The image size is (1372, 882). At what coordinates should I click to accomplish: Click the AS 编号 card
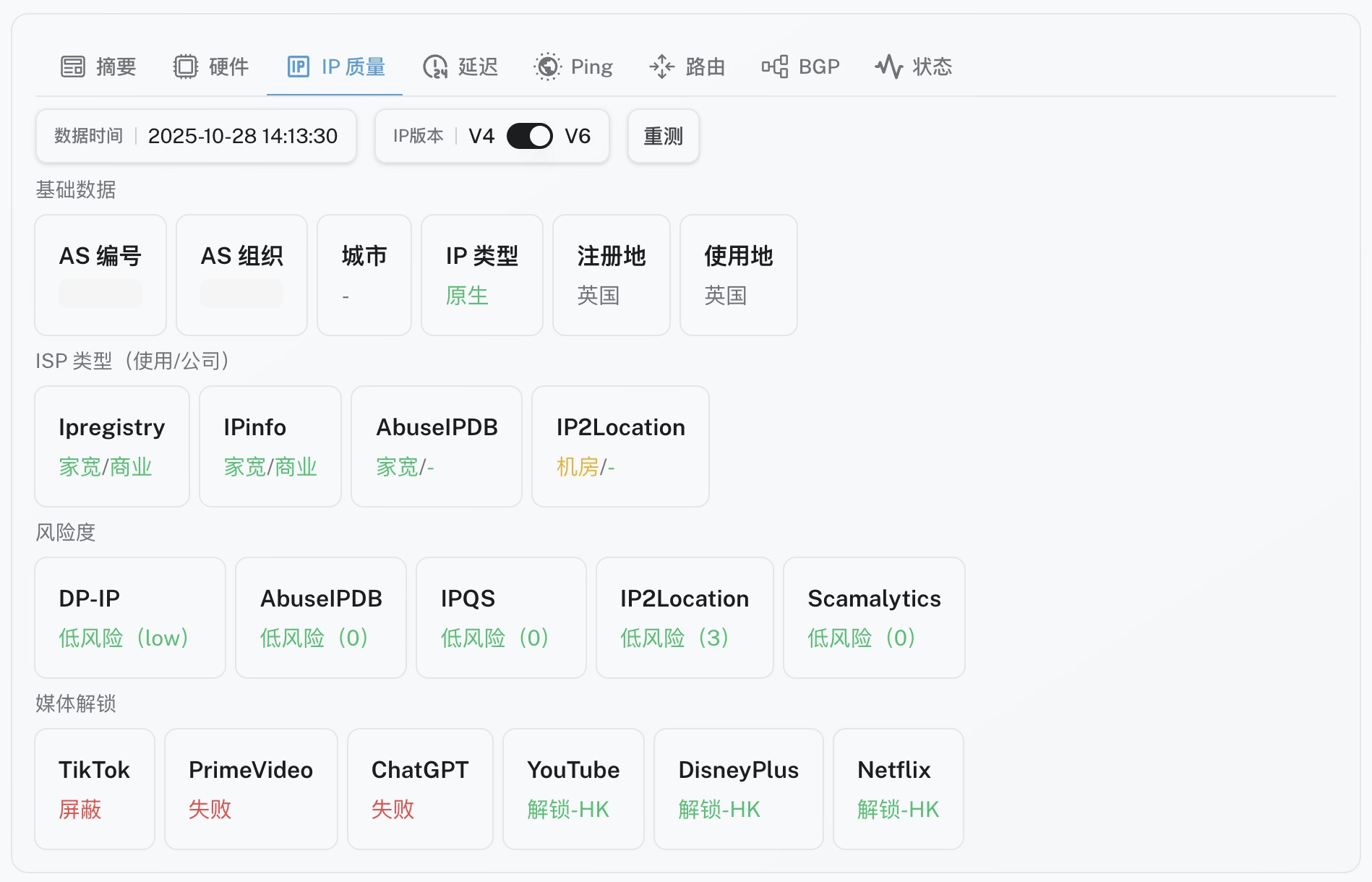pyautogui.click(x=100, y=275)
